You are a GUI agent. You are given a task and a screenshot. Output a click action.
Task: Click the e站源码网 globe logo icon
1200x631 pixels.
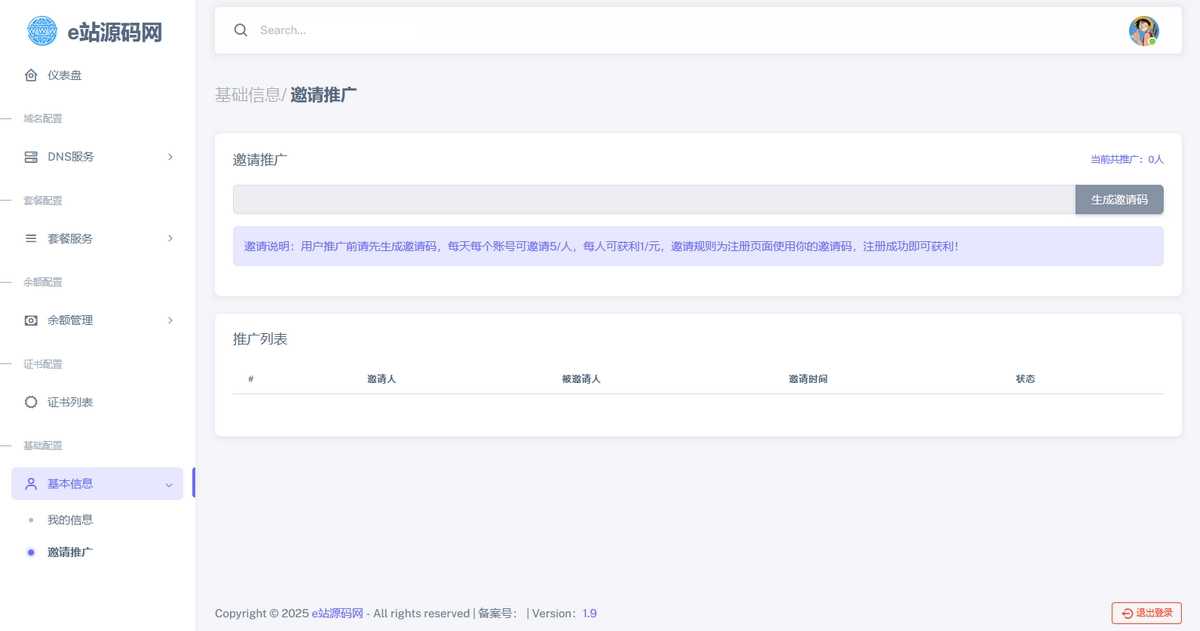(42, 31)
